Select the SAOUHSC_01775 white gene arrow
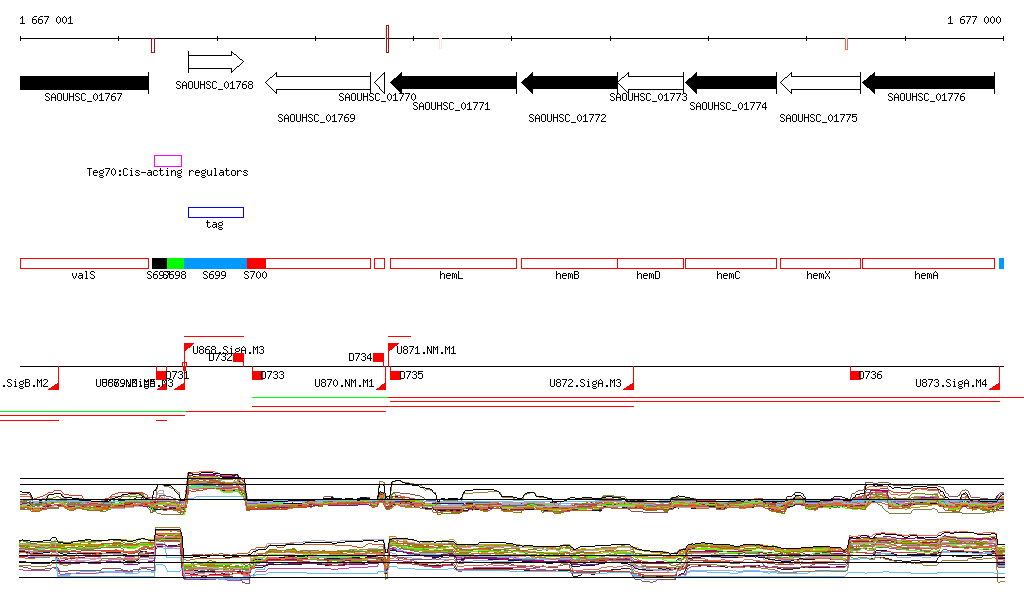This screenshot has width=1024, height=611. pyautogui.click(x=820, y=83)
